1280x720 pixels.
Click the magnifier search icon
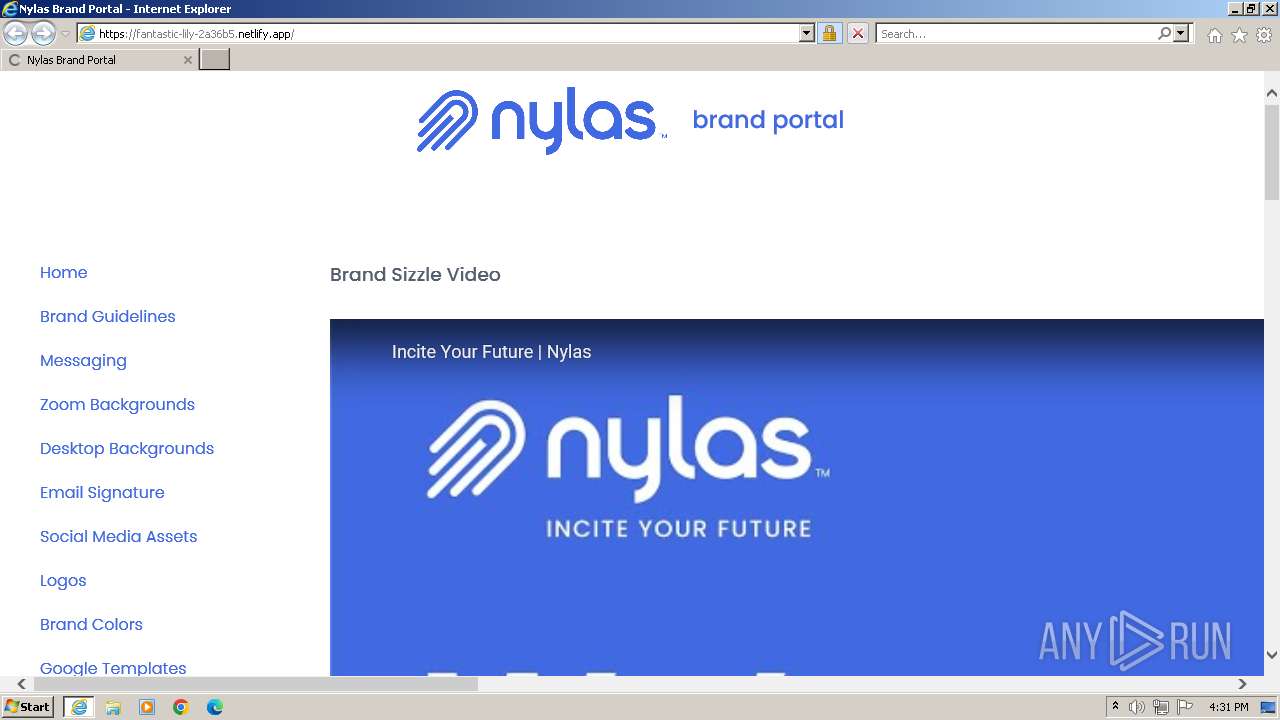(1164, 34)
